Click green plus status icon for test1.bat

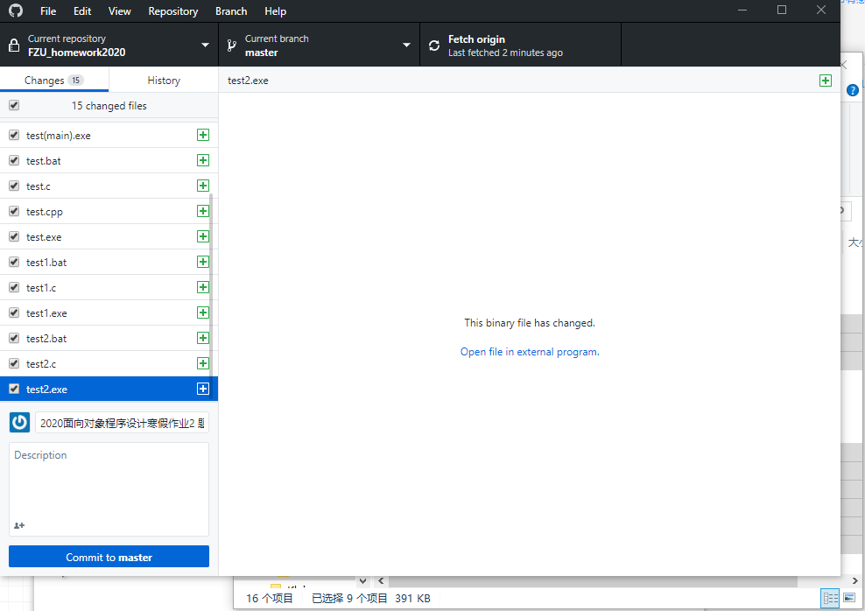203,262
